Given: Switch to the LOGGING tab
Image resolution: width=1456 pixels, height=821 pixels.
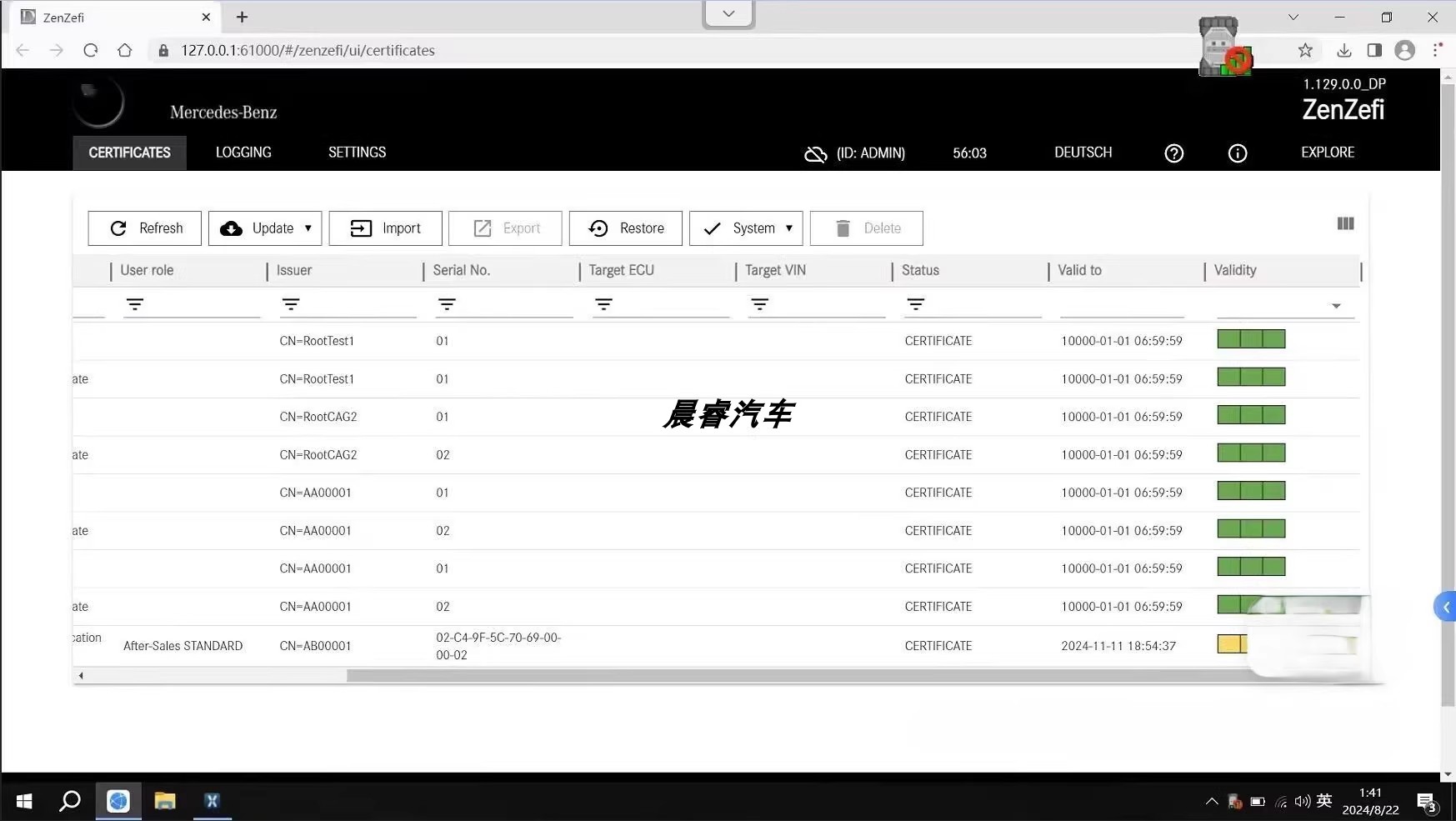Looking at the screenshot, I should (243, 153).
